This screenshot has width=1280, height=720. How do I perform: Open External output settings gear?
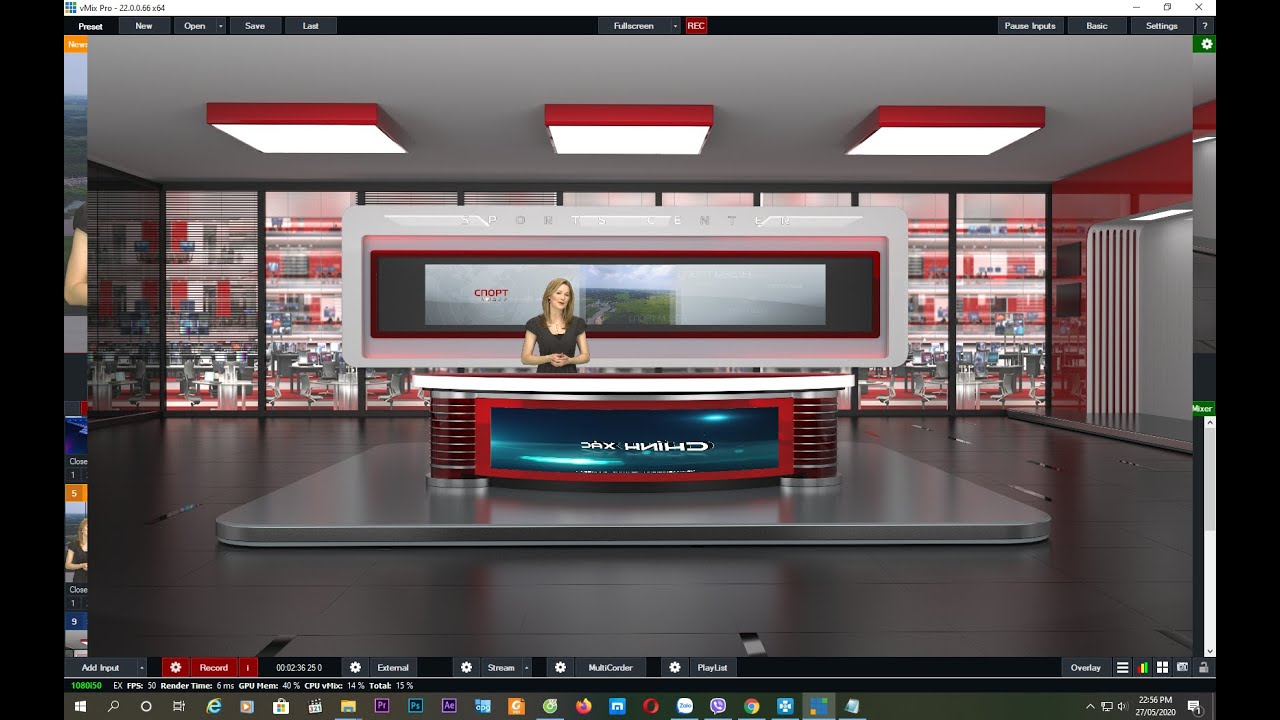[x=355, y=667]
